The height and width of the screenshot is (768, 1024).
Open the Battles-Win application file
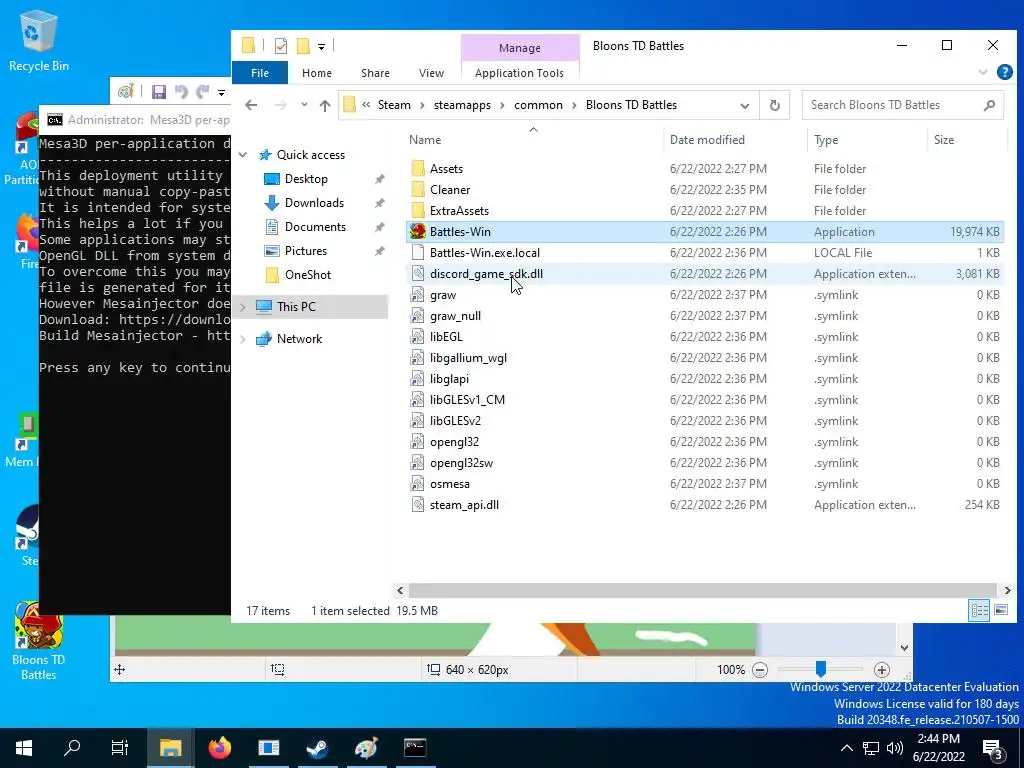(x=460, y=232)
